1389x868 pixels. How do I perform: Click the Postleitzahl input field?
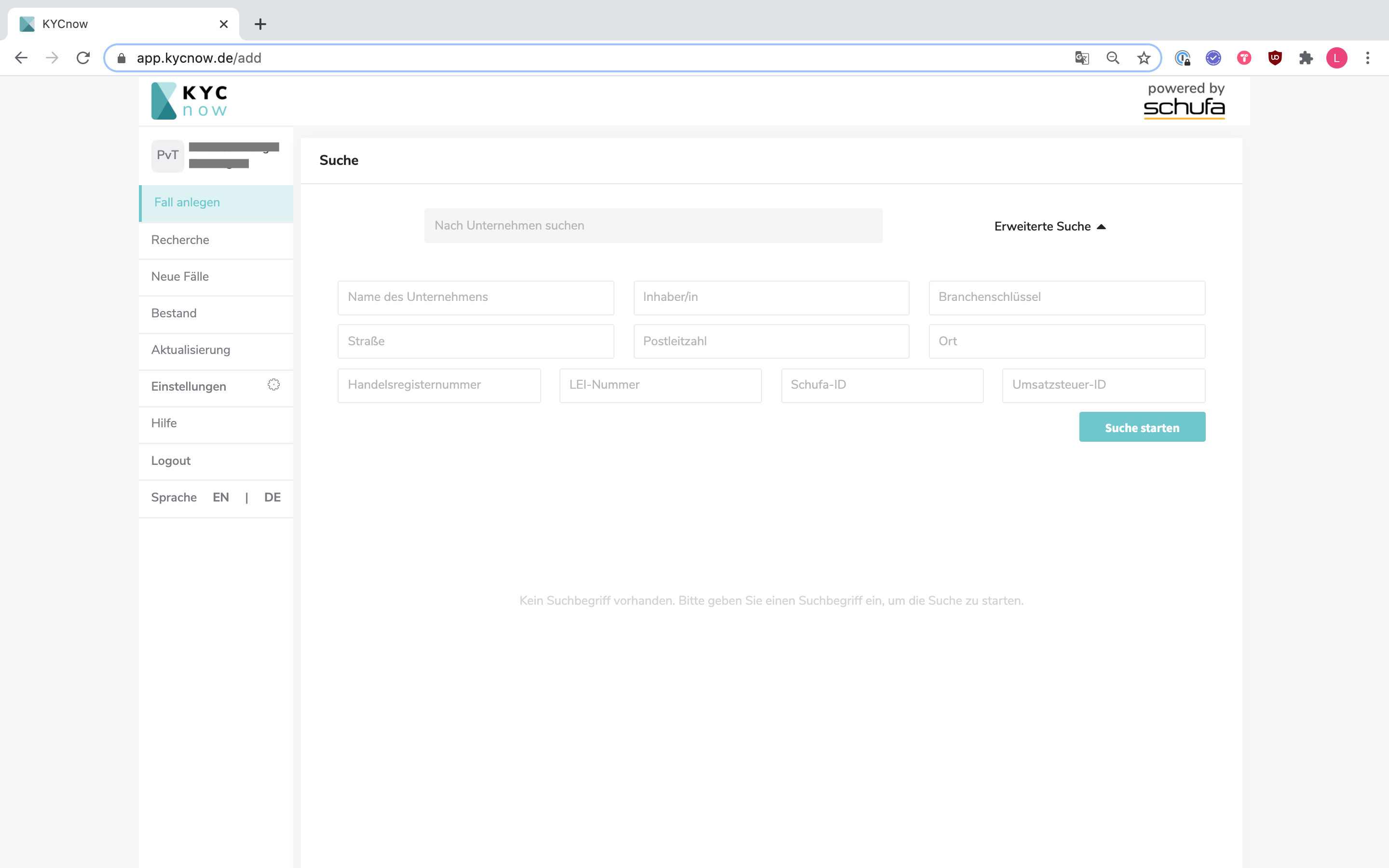click(771, 341)
